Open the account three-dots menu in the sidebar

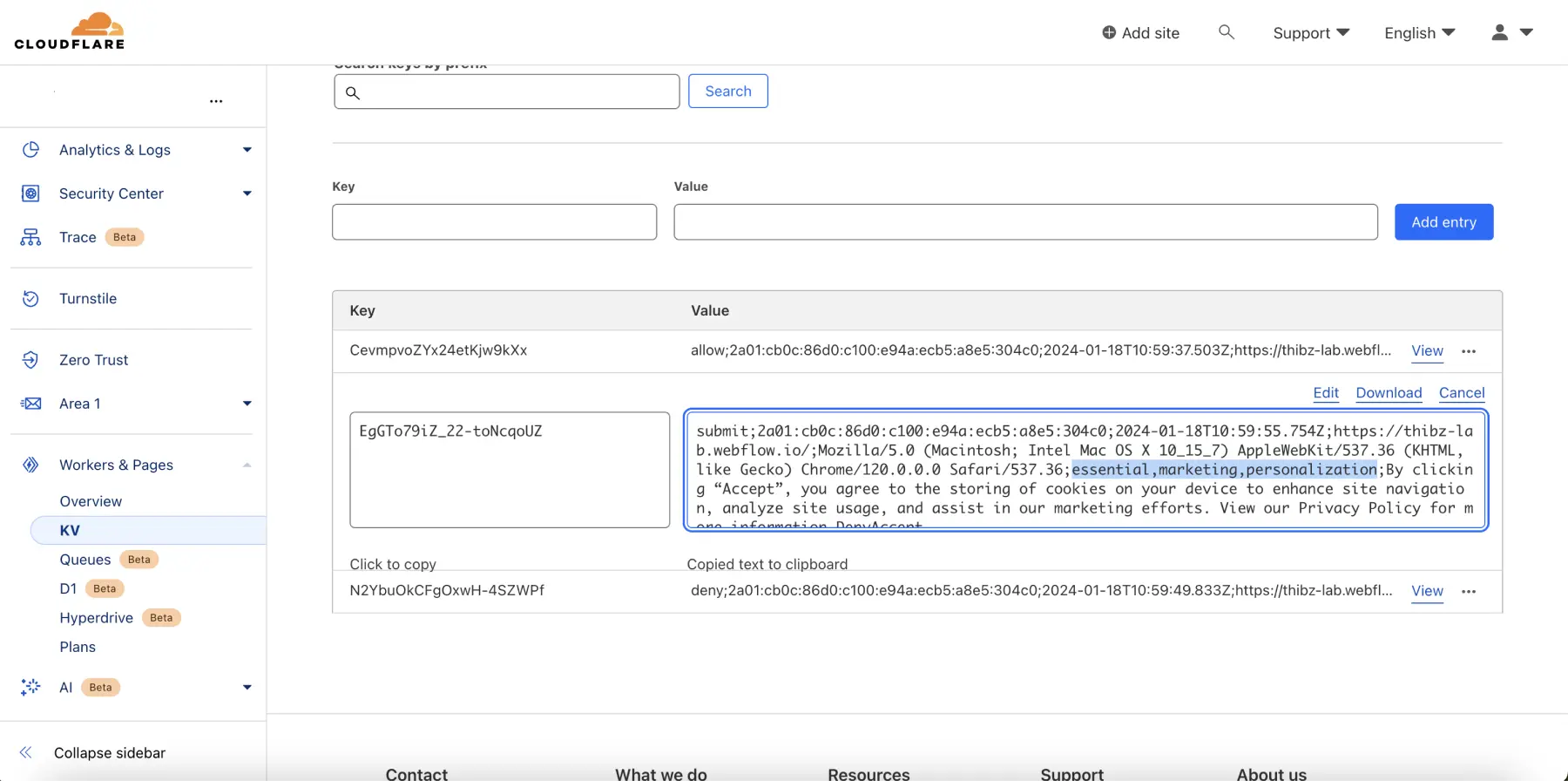(216, 101)
